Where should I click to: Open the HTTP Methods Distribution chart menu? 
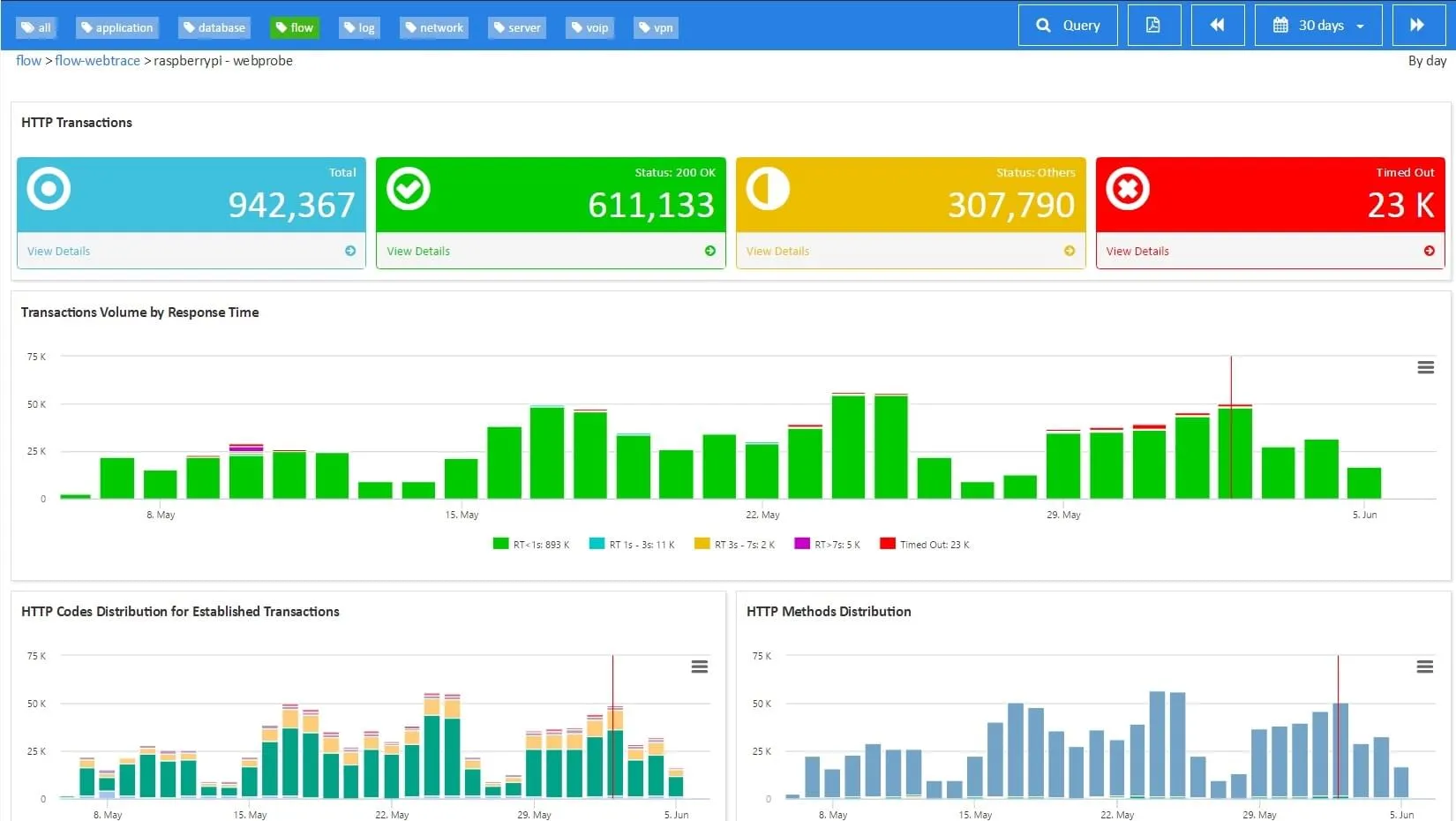pos(1424,667)
